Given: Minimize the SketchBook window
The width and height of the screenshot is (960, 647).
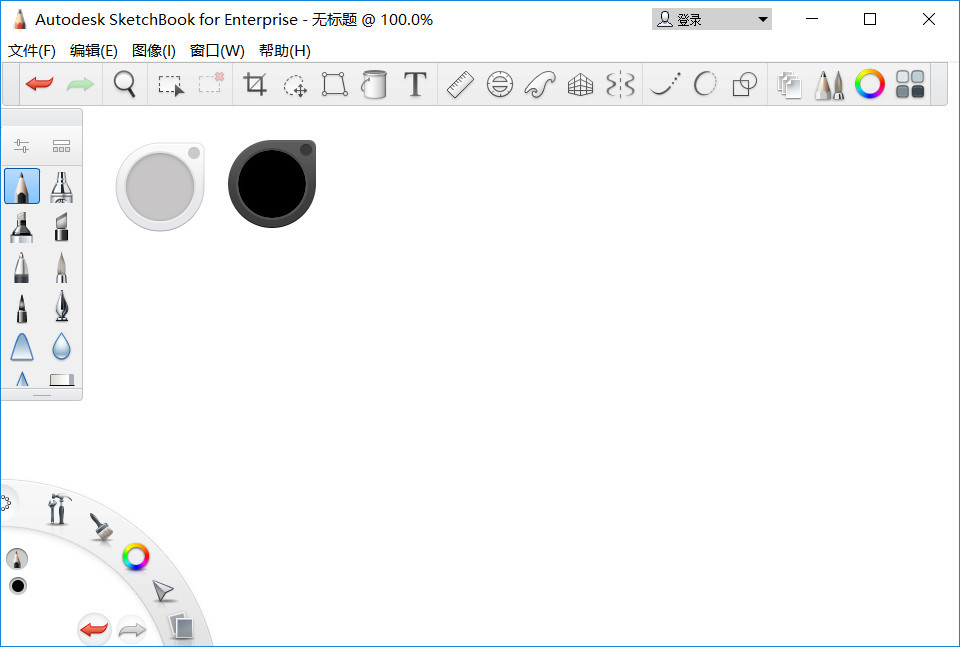Looking at the screenshot, I should pos(812,19).
